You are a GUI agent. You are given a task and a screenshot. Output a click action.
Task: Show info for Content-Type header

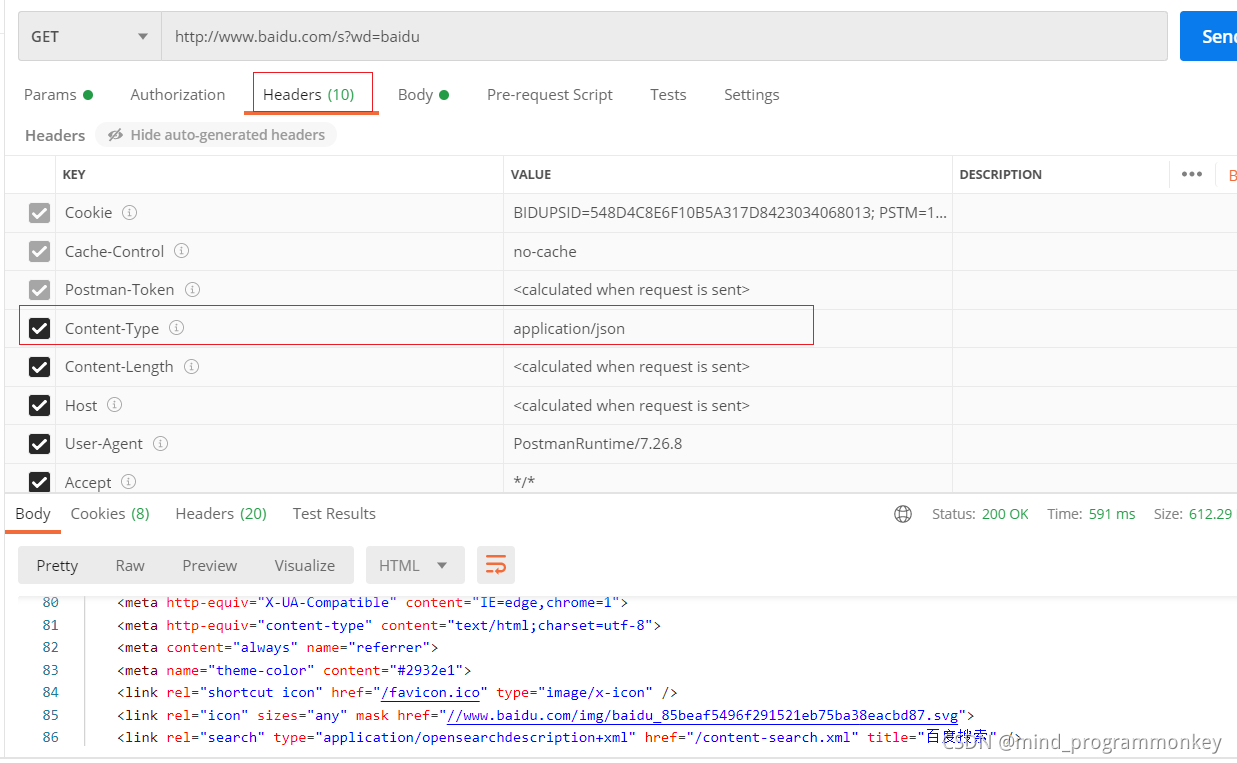coord(176,328)
